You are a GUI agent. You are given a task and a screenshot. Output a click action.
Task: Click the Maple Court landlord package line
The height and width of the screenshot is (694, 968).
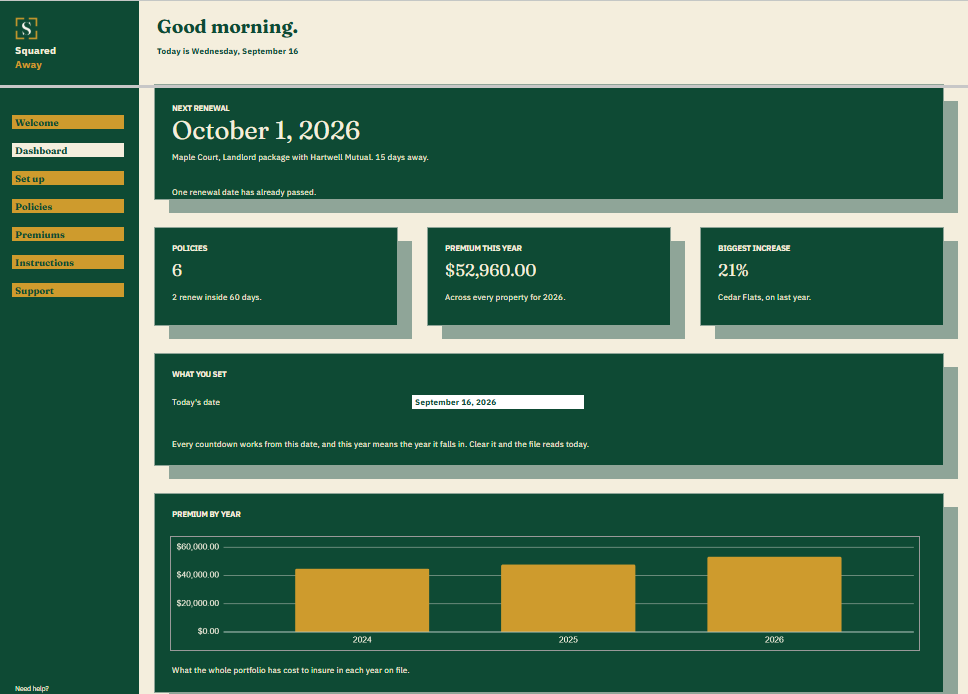pos(300,157)
